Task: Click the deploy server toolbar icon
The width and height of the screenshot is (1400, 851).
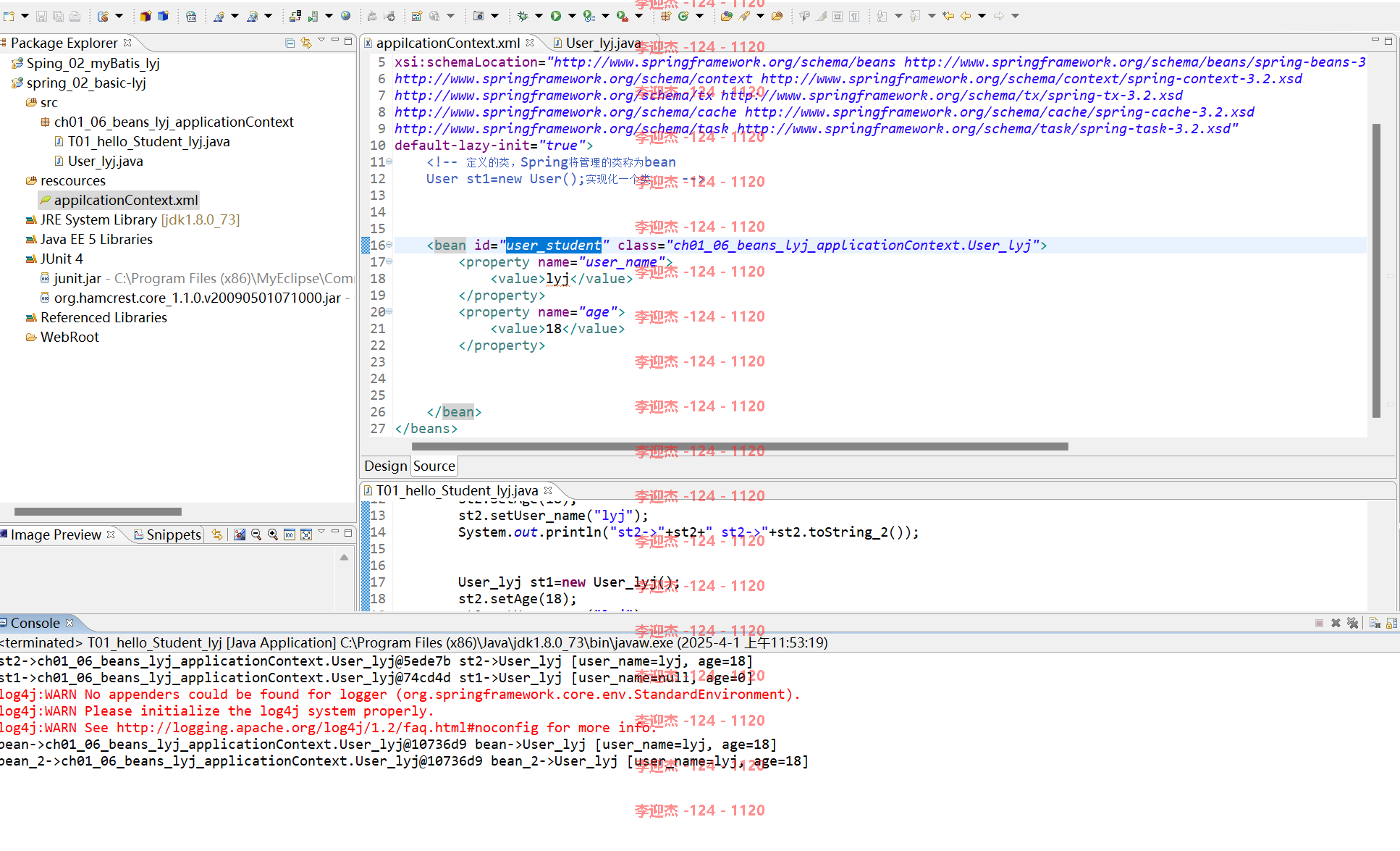Action: pyautogui.click(x=295, y=16)
